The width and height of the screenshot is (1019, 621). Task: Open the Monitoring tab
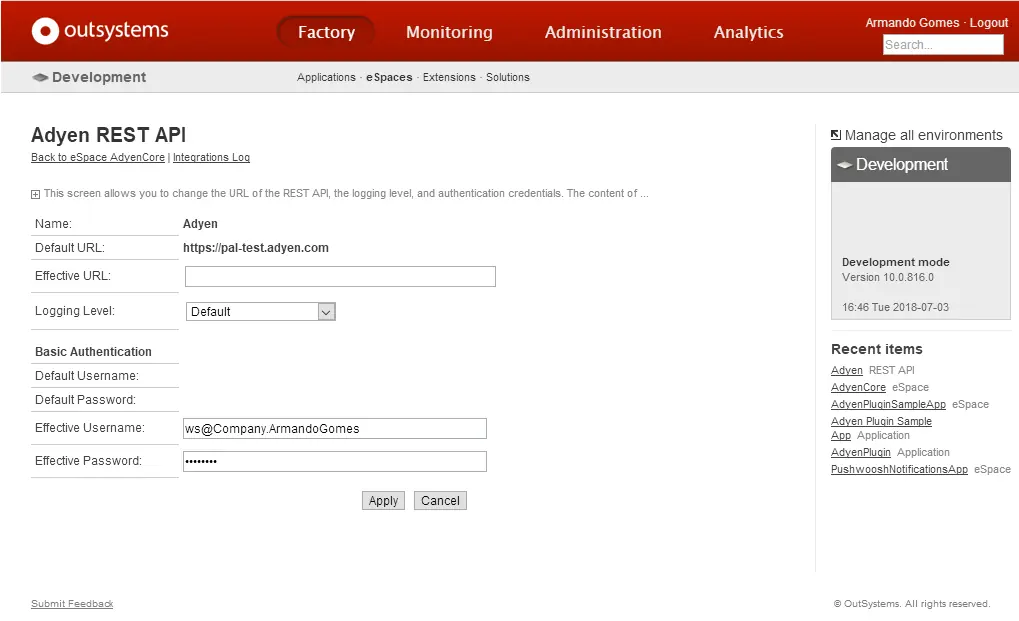[449, 32]
